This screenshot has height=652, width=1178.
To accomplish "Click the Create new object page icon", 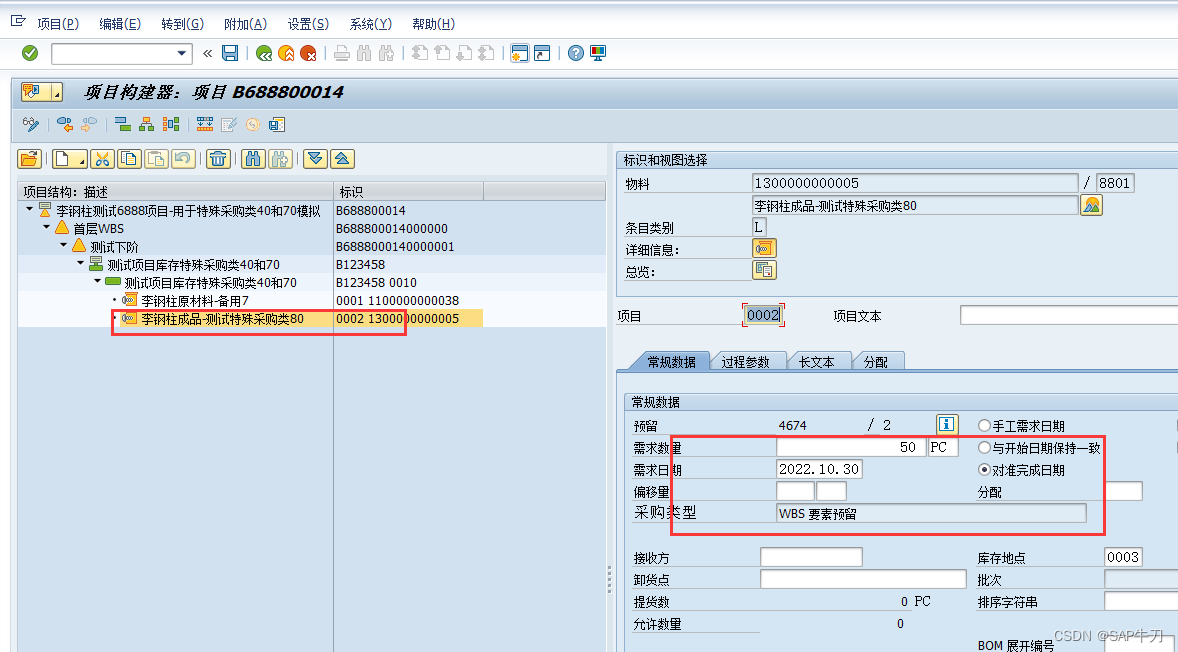I will (x=69, y=159).
